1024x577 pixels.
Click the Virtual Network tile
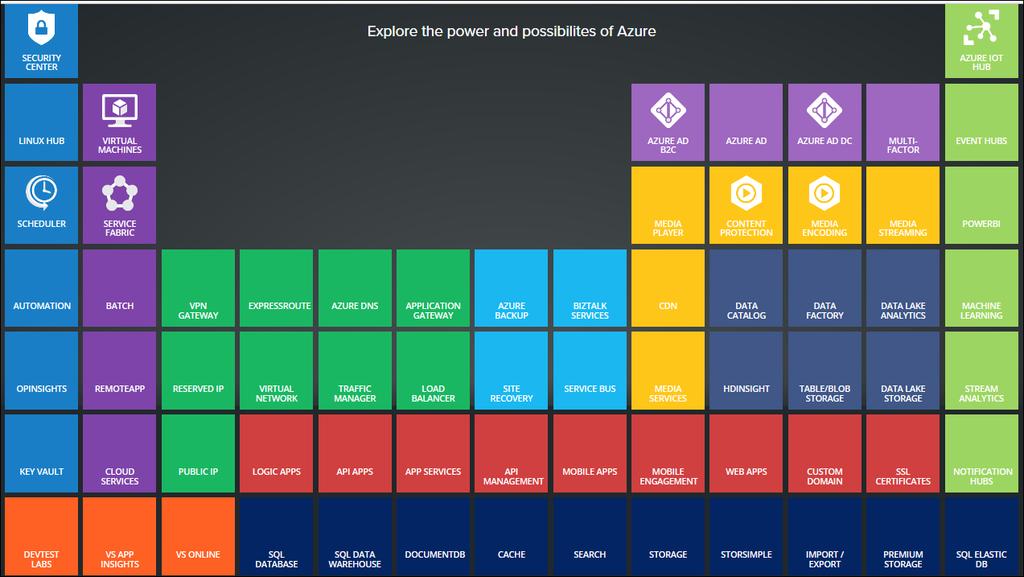click(276, 371)
